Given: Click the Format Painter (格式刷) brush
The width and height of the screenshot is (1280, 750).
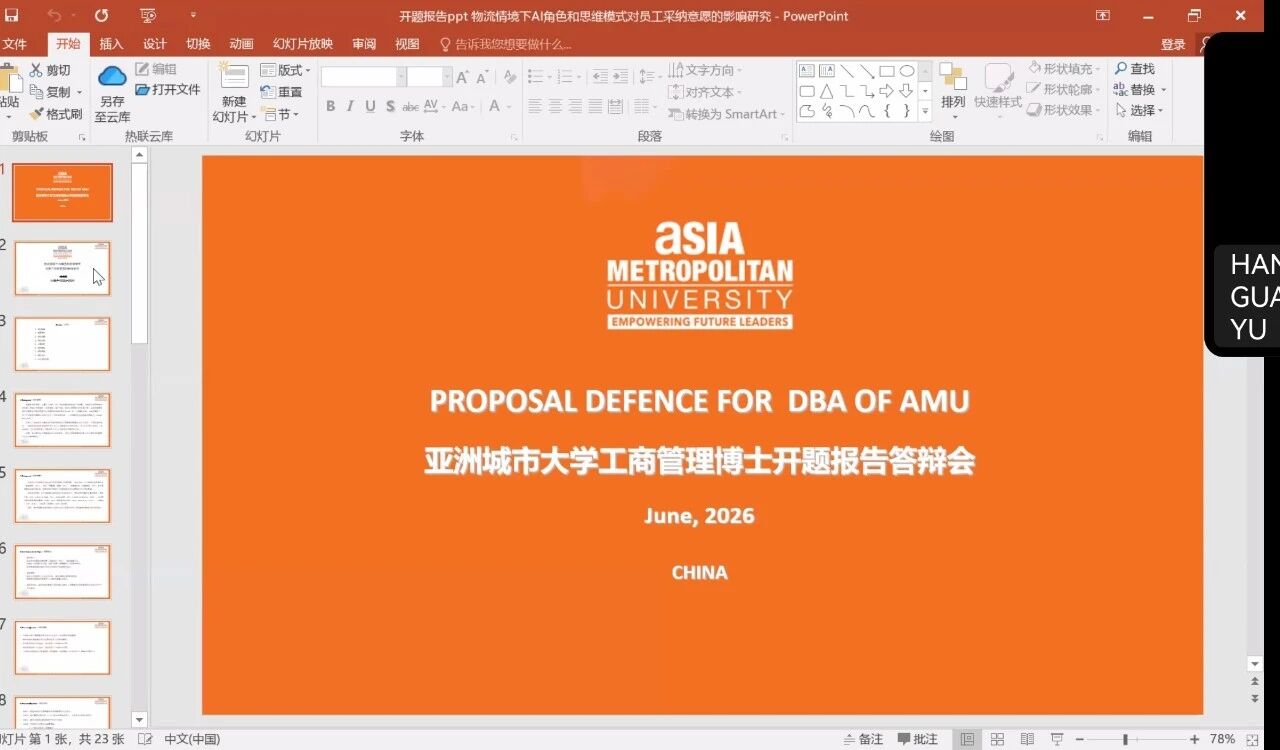Looking at the screenshot, I should tap(56, 114).
